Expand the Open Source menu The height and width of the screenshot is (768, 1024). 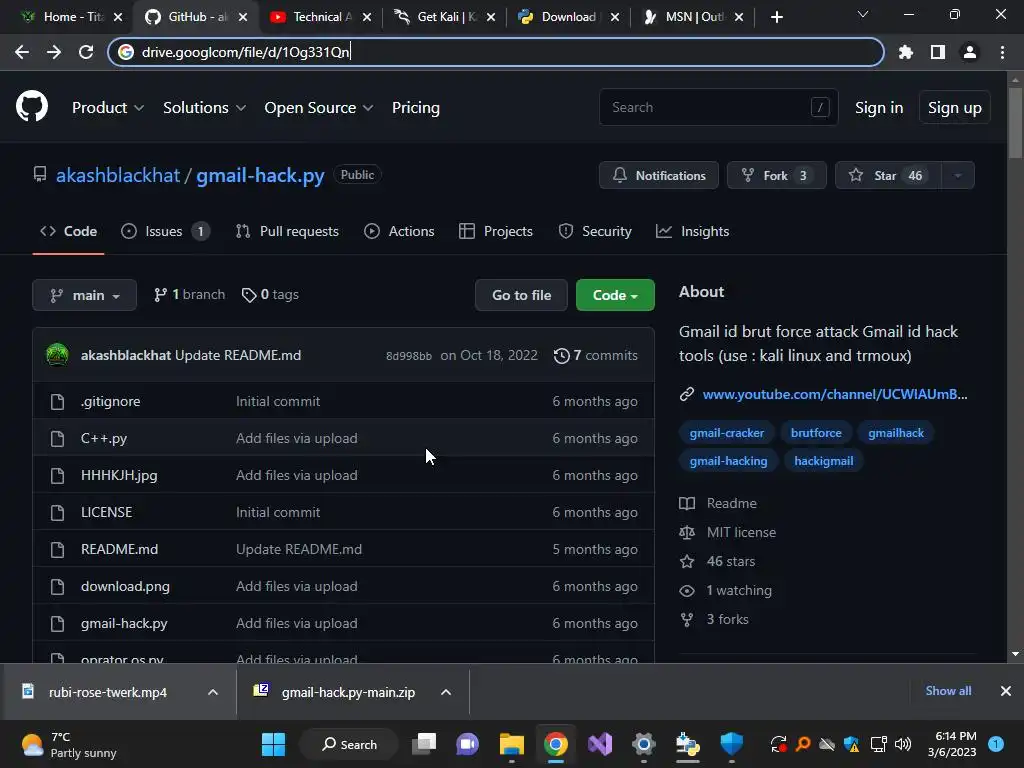319,108
